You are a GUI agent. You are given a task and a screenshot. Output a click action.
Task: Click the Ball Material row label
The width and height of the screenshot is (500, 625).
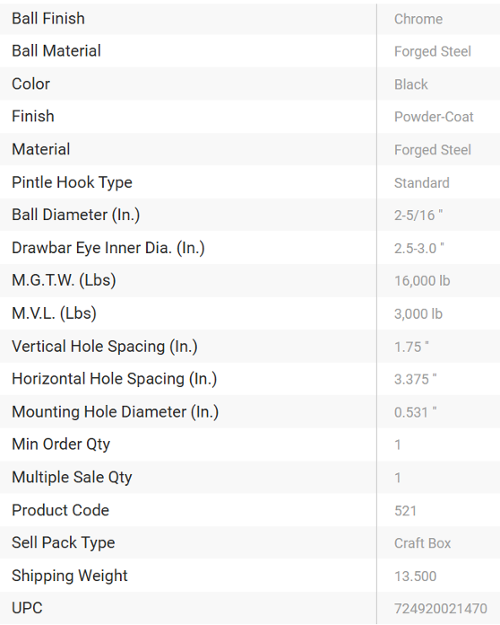pyautogui.click(x=56, y=51)
